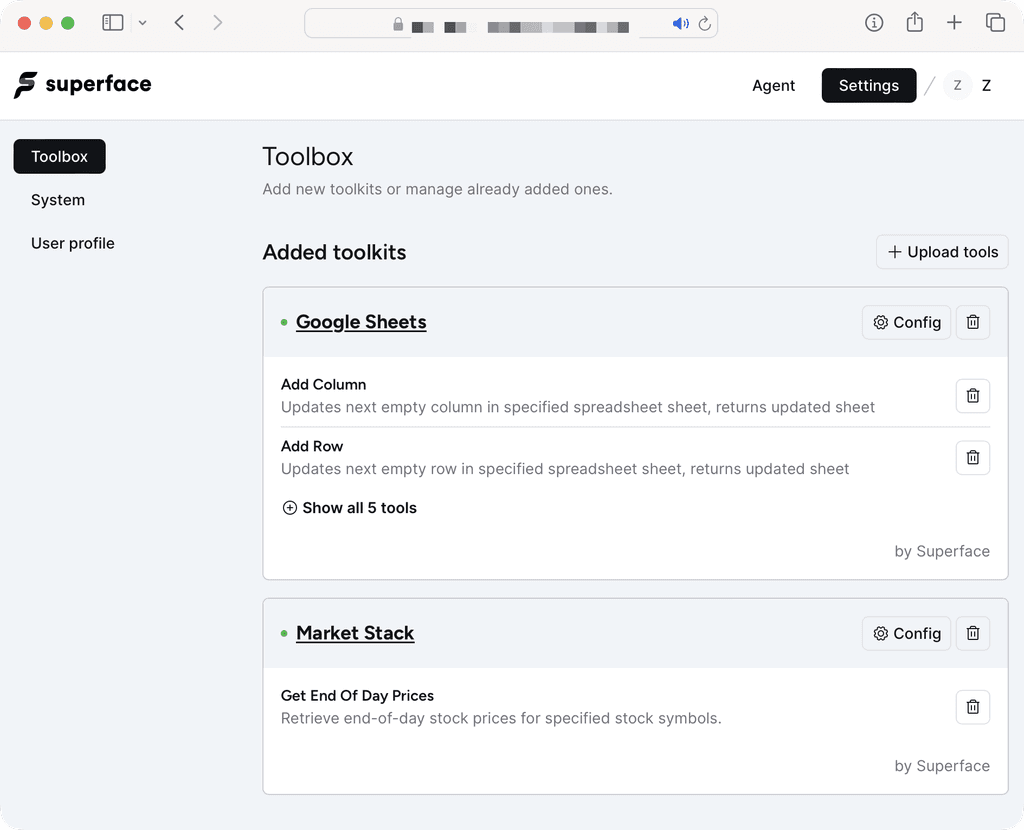Remove the Add Column tool
The width and height of the screenshot is (1024, 830).
pos(972,395)
